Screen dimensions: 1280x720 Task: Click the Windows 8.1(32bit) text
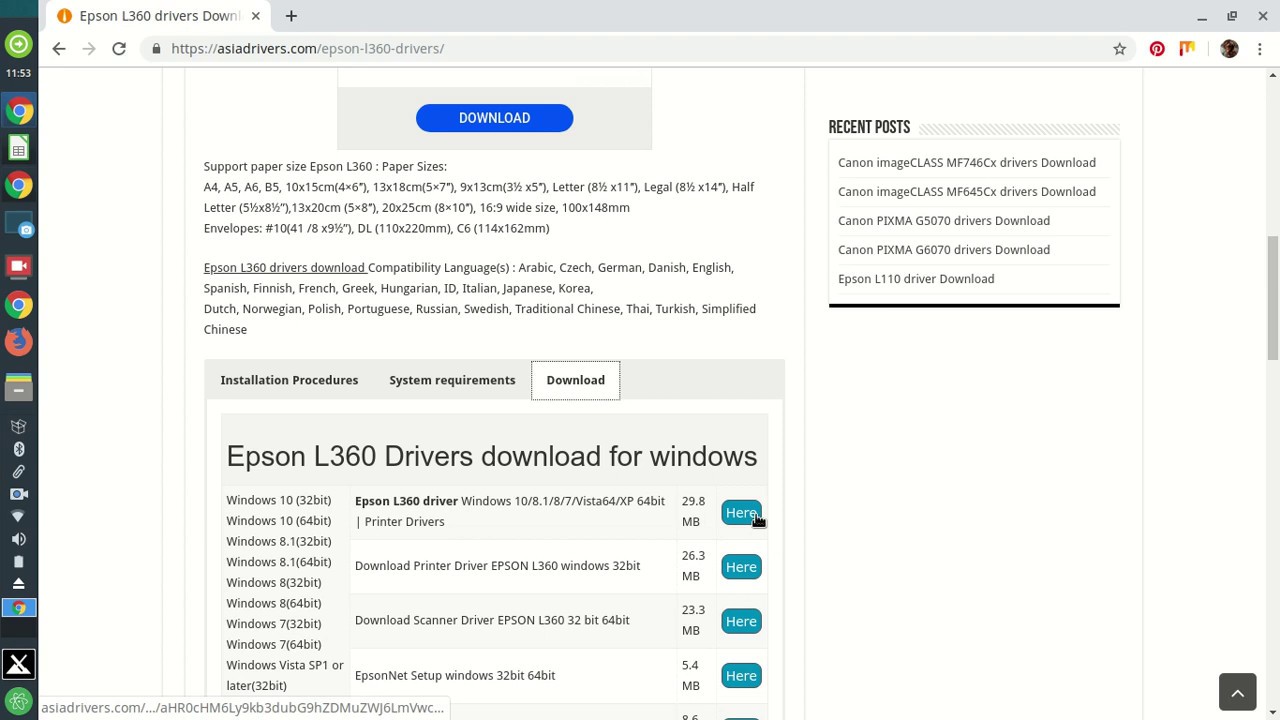[x=278, y=541]
